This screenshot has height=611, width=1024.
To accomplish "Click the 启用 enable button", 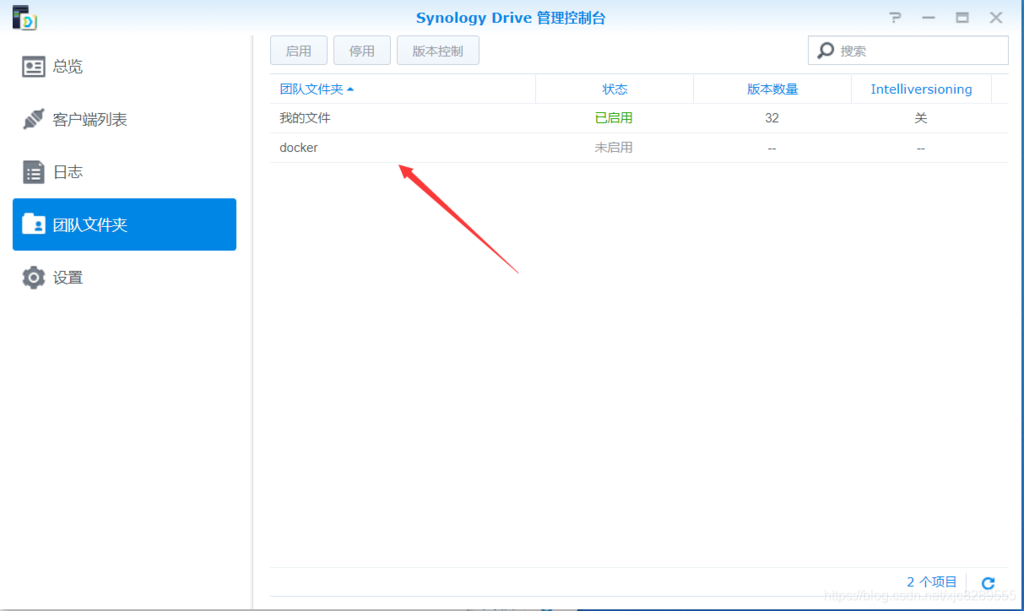I will pos(298,51).
